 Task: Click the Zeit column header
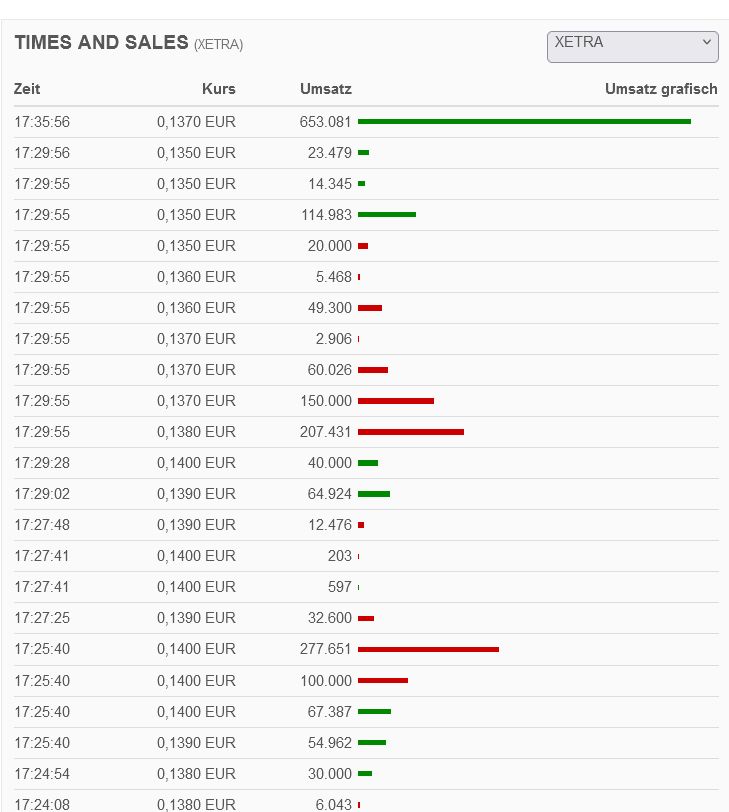[x=27, y=89]
